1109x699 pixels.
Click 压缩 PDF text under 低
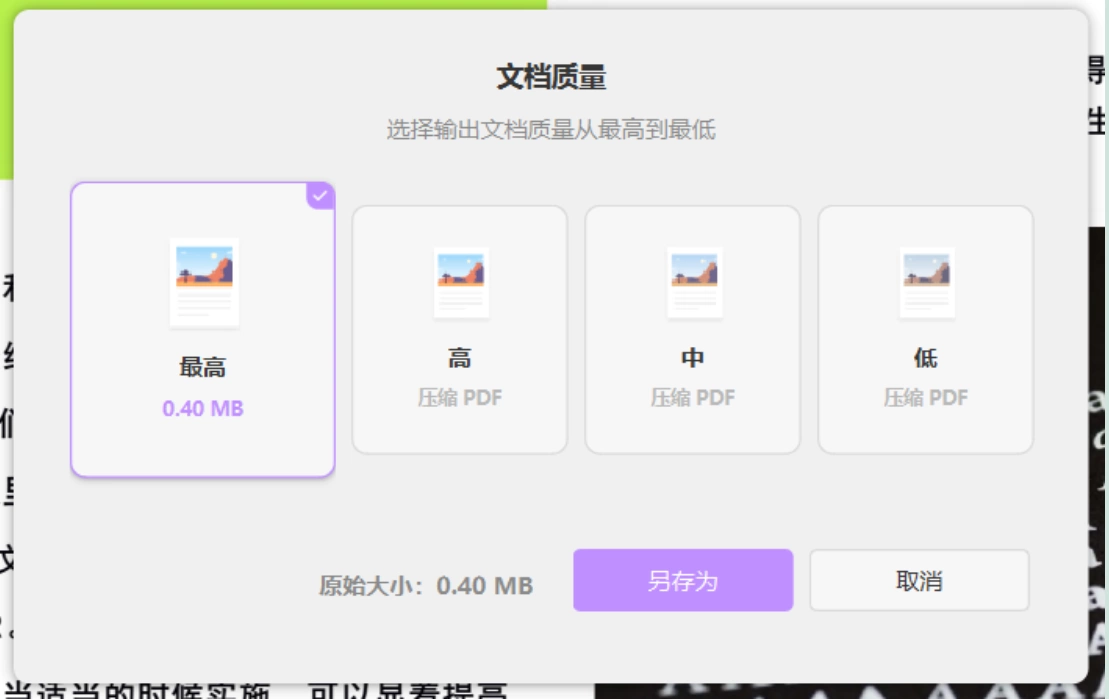925,398
